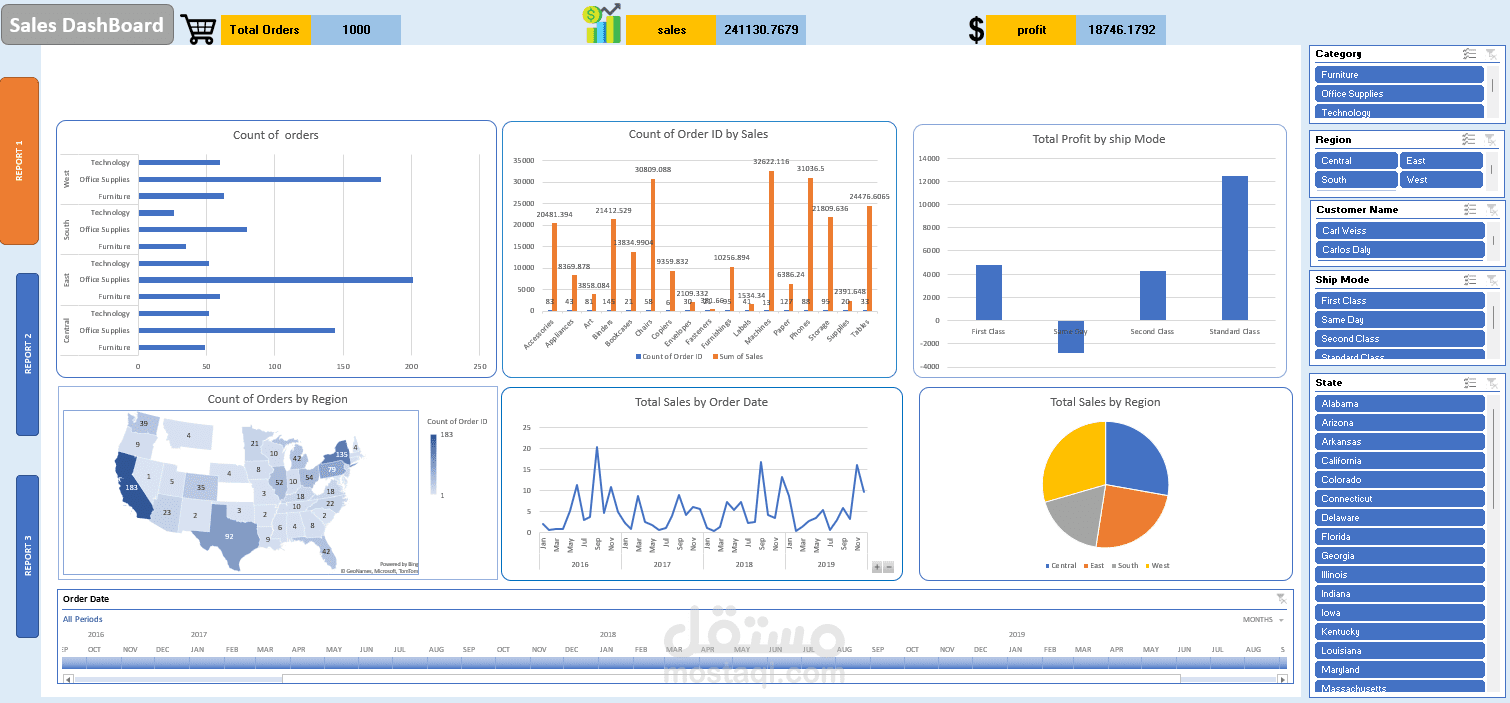Click the multi-select icon on the State slicer
Viewport: 1510px width, 703px height.
coord(1469,382)
